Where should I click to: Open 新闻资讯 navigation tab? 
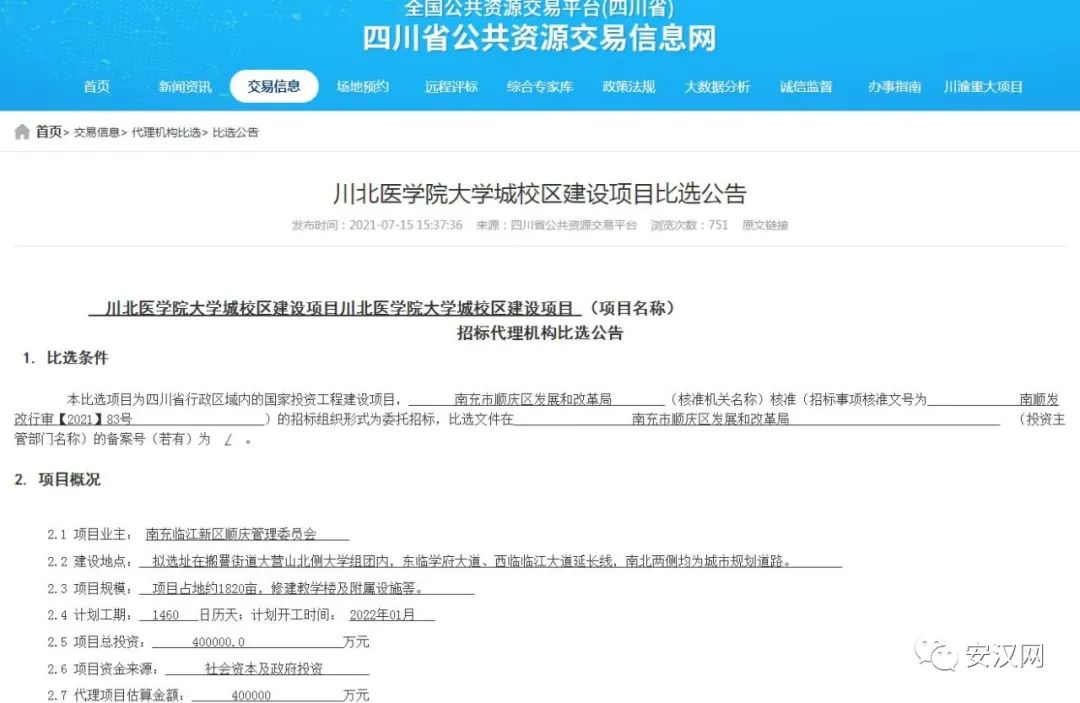pyautogui.click(x=185, y=87)
